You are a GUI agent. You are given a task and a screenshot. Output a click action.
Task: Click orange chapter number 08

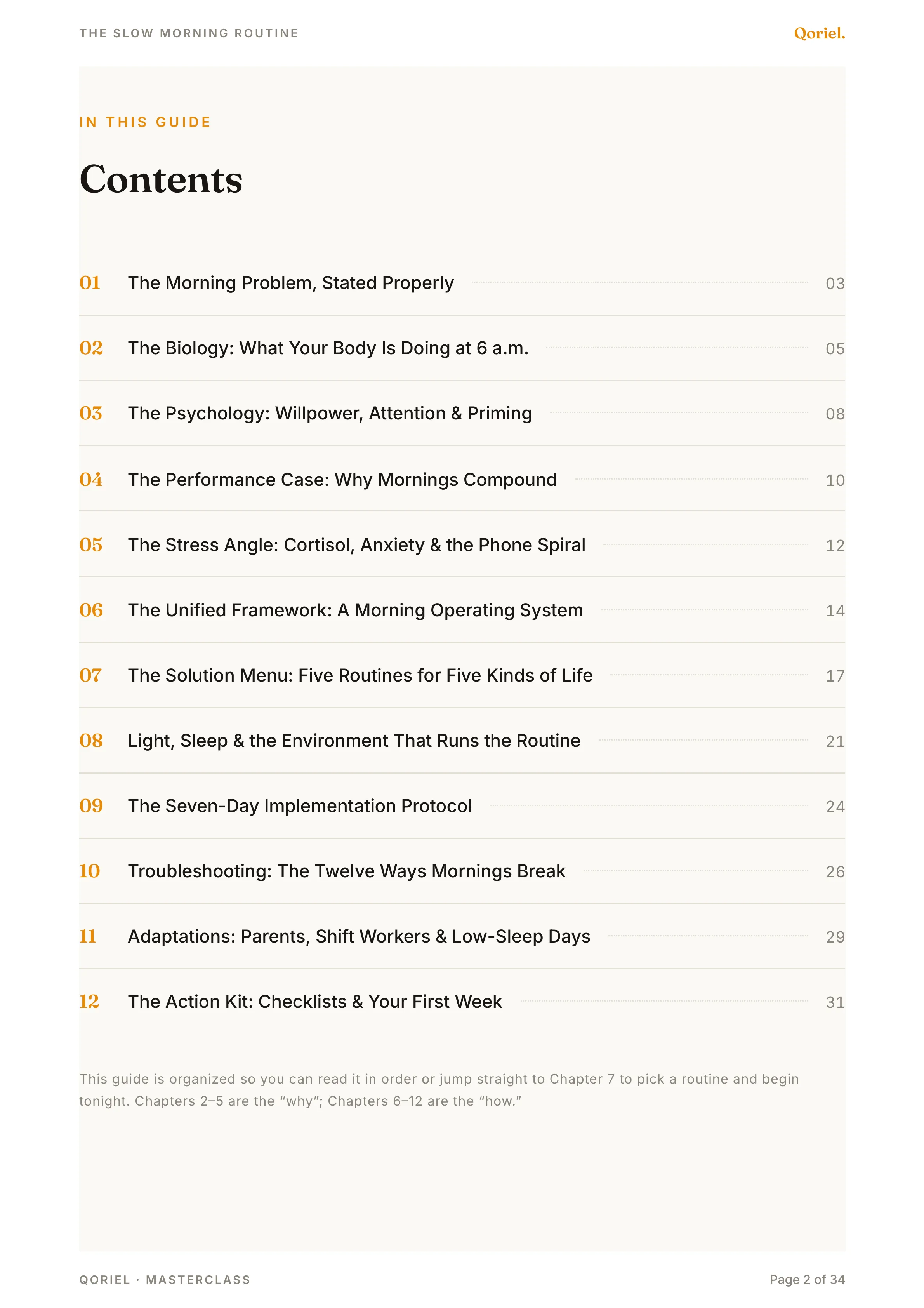[91, 740]
